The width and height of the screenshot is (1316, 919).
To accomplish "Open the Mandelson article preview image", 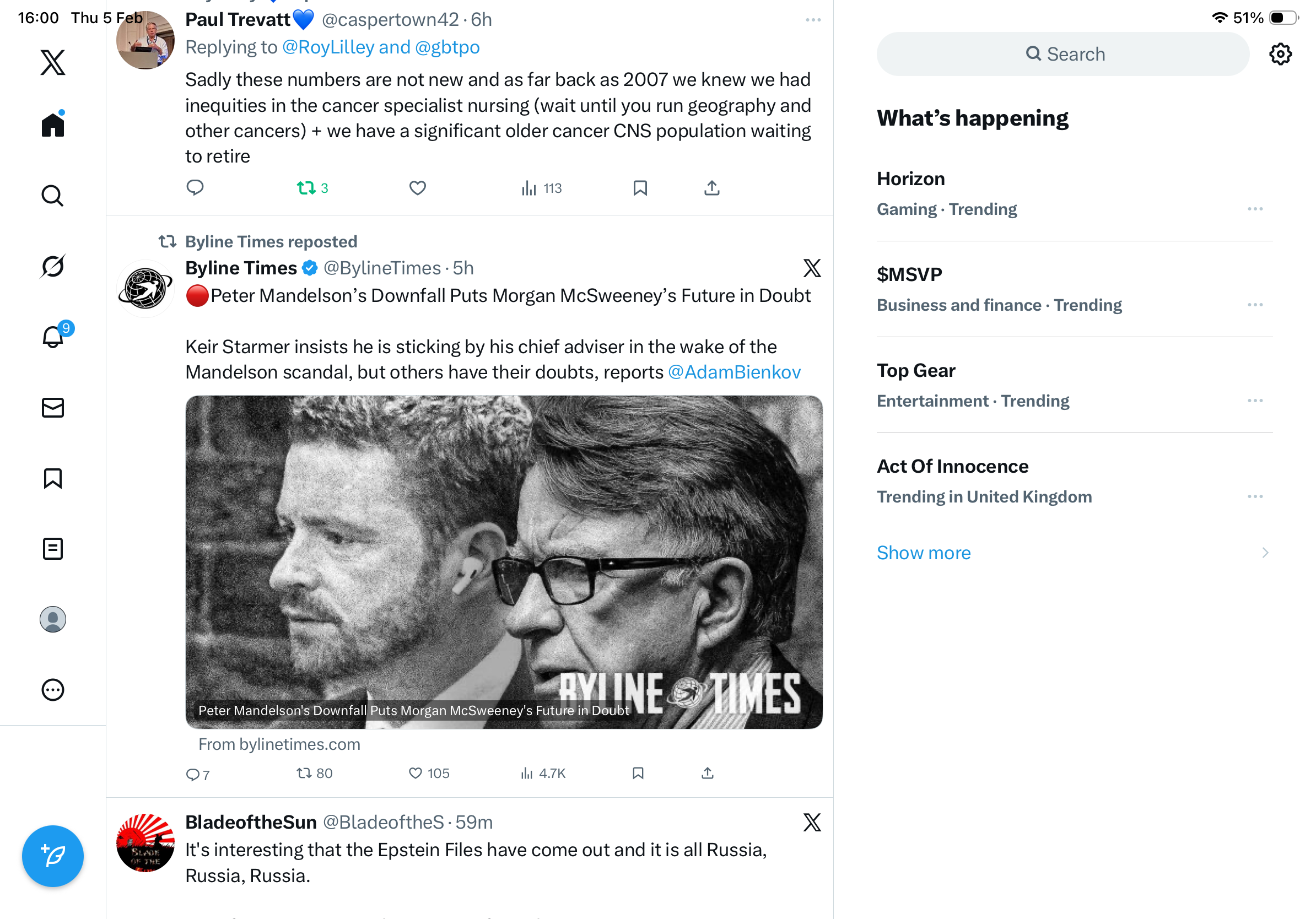I will (x=503, y=561).
